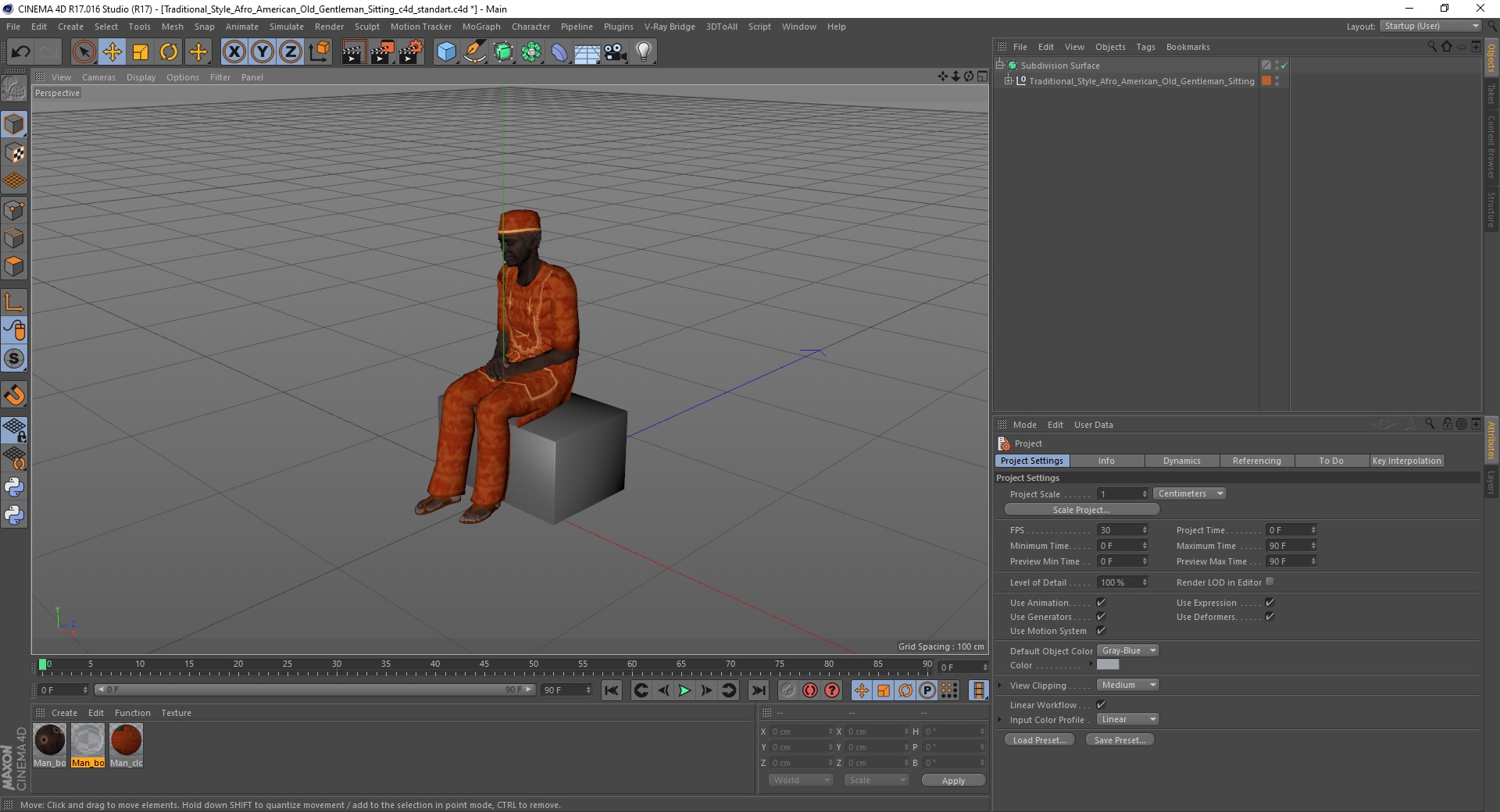
Task: Select the Live Selection tool
Action: [84, 52]
